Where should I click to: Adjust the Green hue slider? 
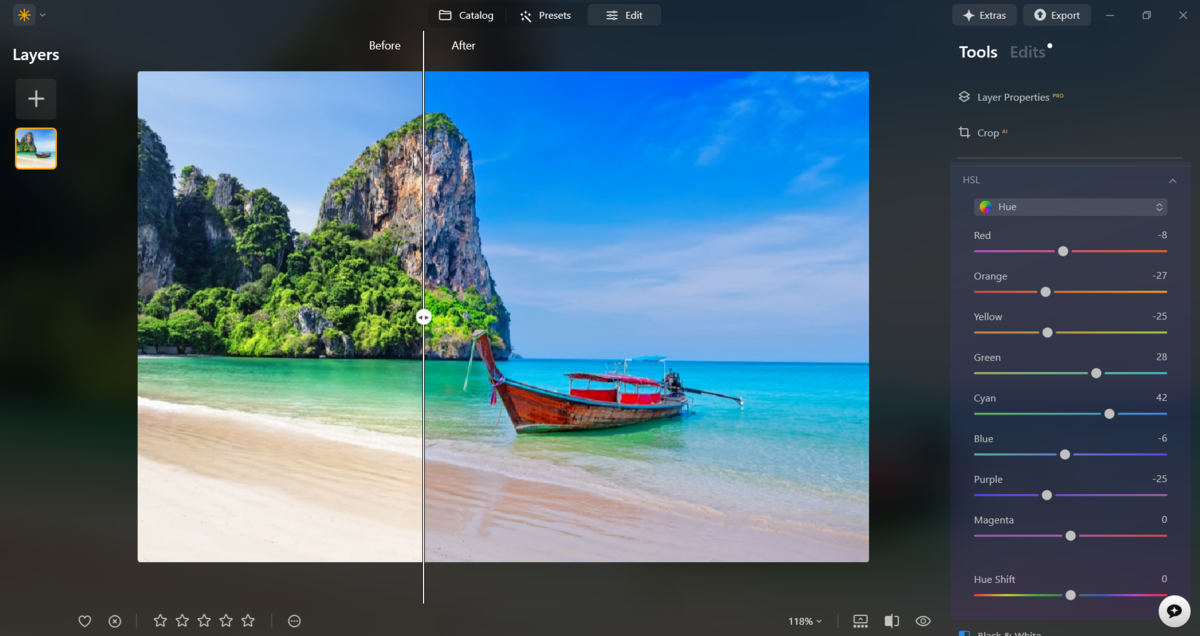[x=1070, y=373]
